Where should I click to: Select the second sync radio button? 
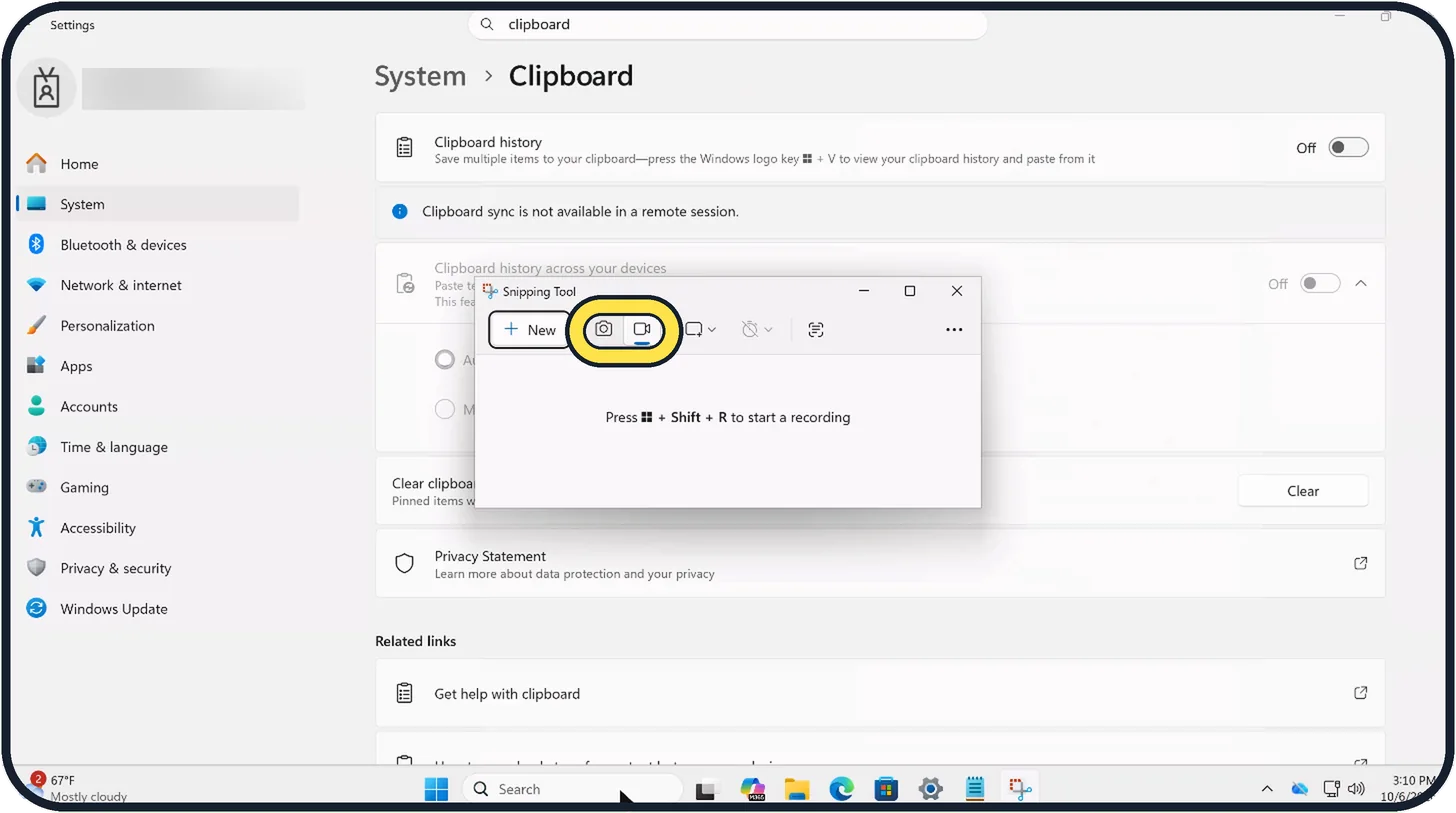click(x=445, y=409)
